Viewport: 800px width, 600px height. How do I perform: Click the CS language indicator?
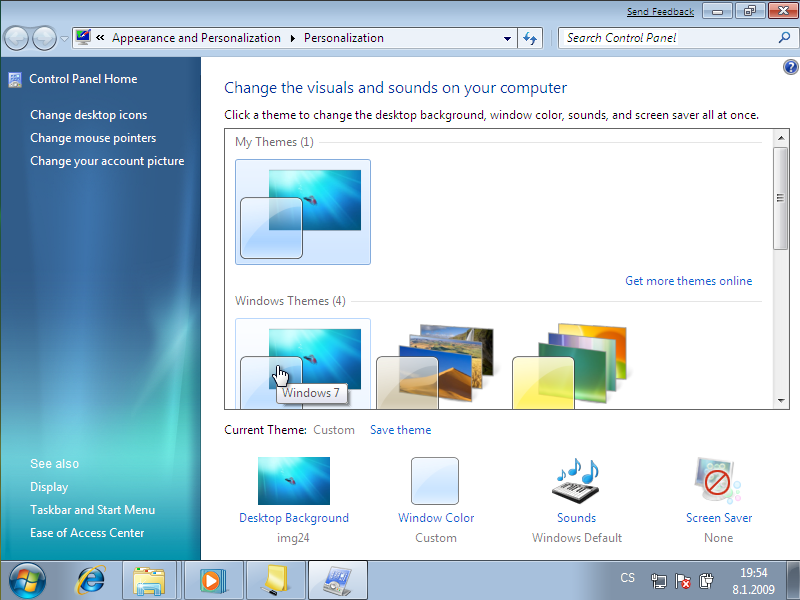click(x=628, y=578)
